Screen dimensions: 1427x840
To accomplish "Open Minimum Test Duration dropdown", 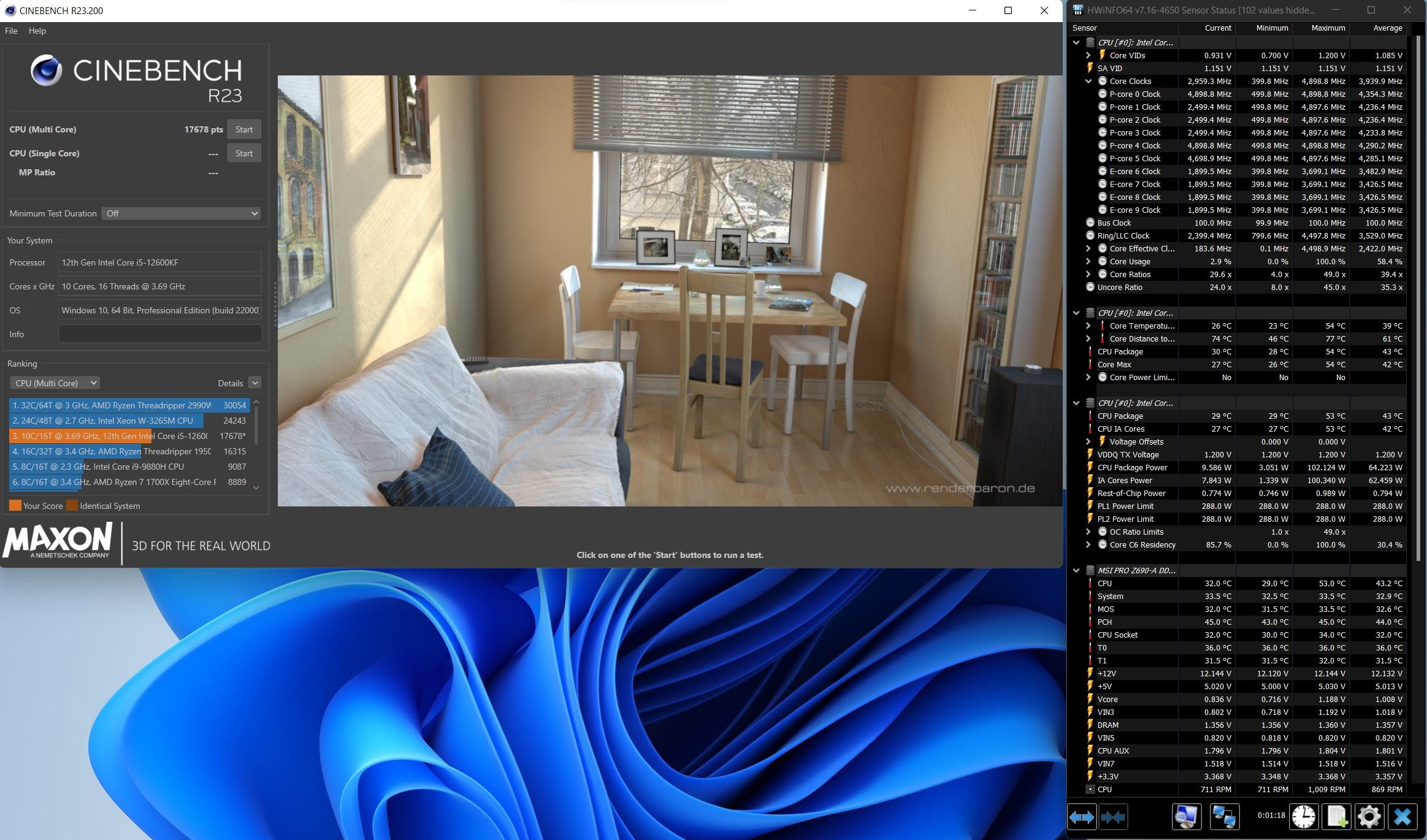I will point(182,213).
